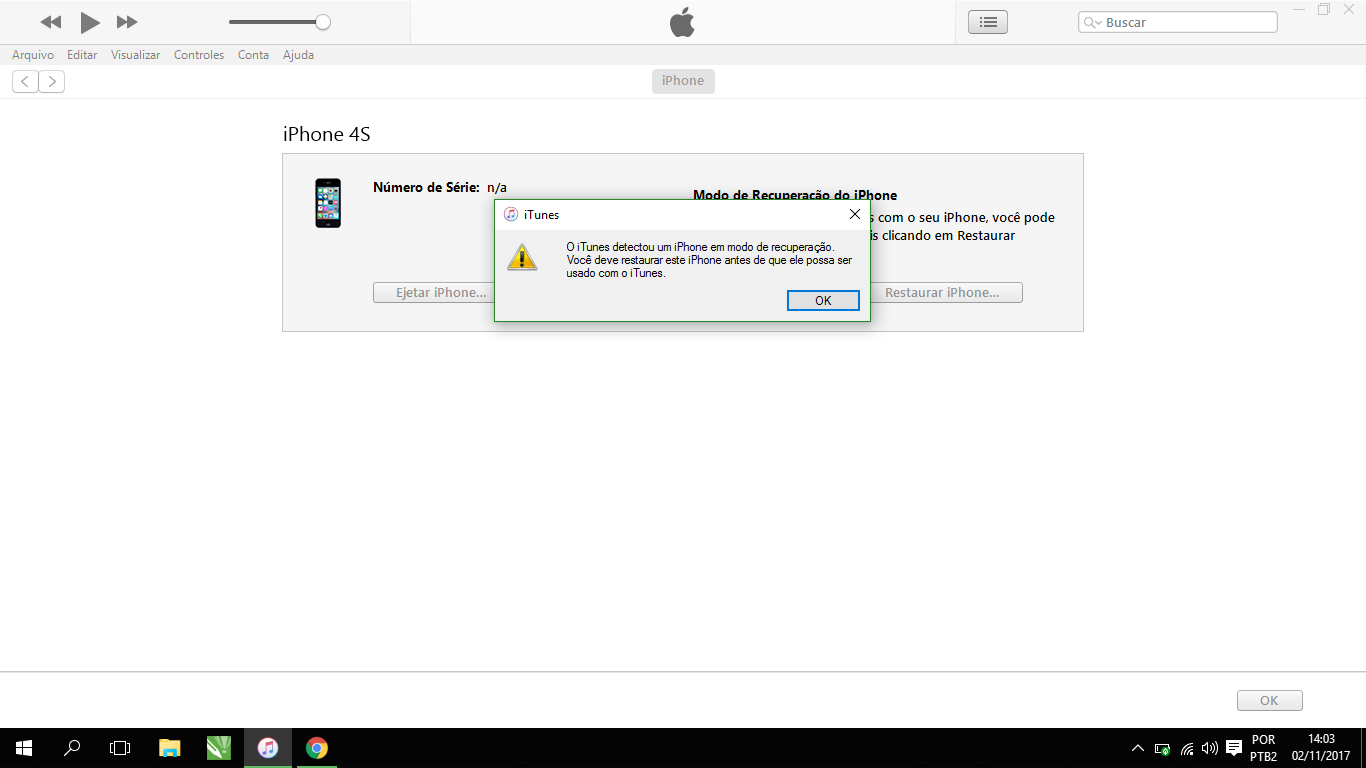Open the Wi-Fi network tray icon

click(x=1187, y=748)
